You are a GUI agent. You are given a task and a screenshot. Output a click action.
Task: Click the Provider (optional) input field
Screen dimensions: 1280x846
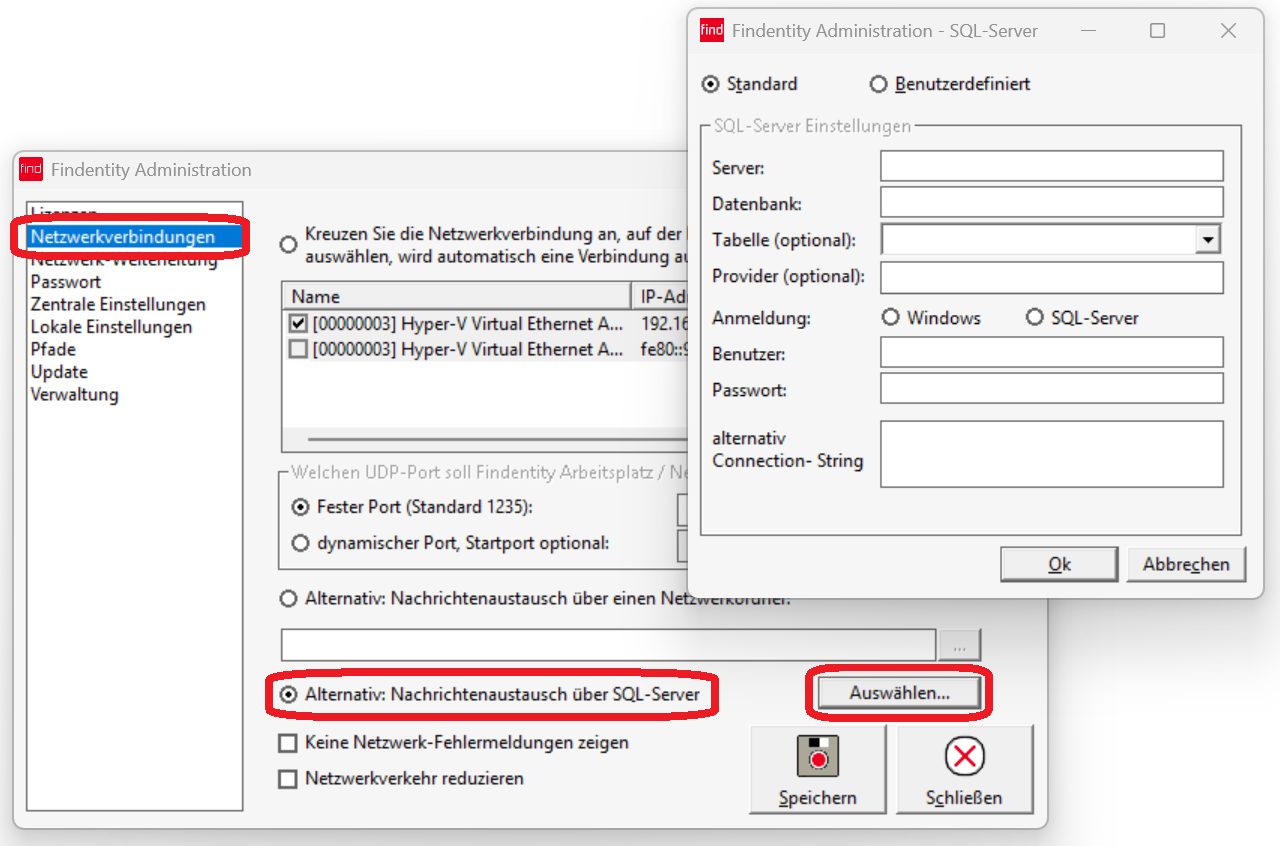click(1052, 278)
